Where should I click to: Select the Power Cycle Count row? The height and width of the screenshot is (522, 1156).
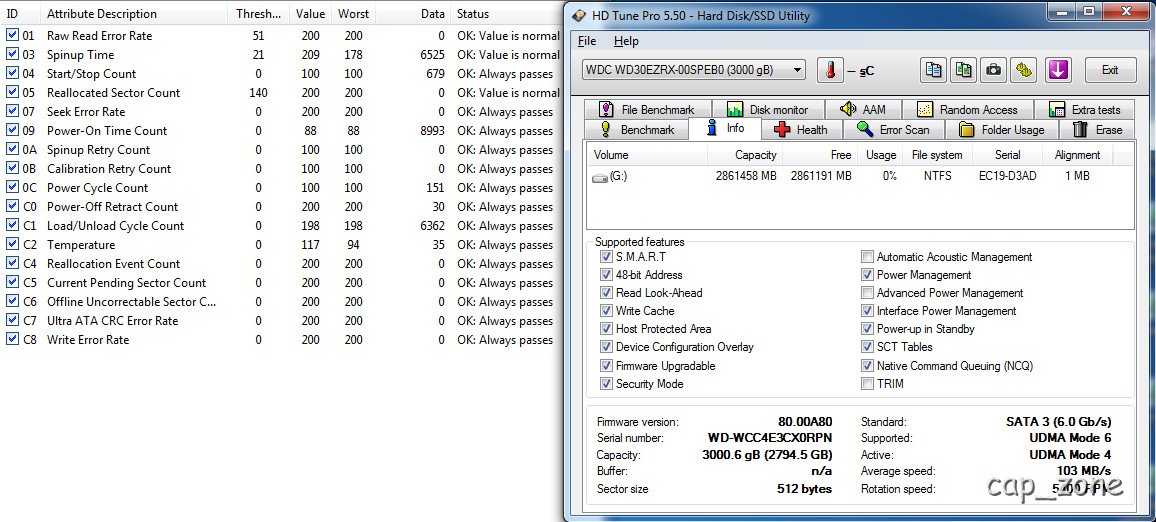tap(281, 188)
